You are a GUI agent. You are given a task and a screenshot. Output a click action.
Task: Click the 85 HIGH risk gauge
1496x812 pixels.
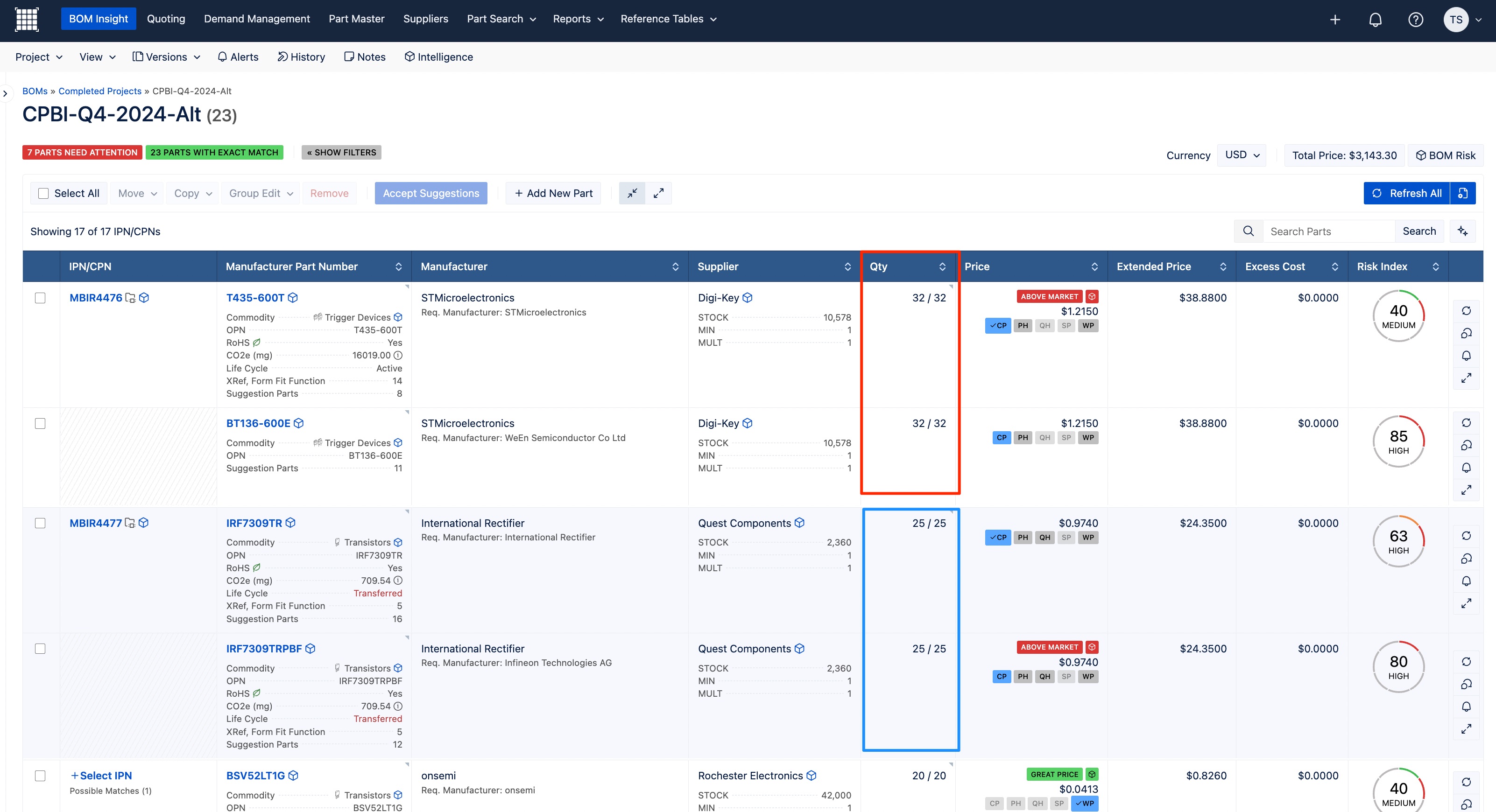pos(1398,441)
